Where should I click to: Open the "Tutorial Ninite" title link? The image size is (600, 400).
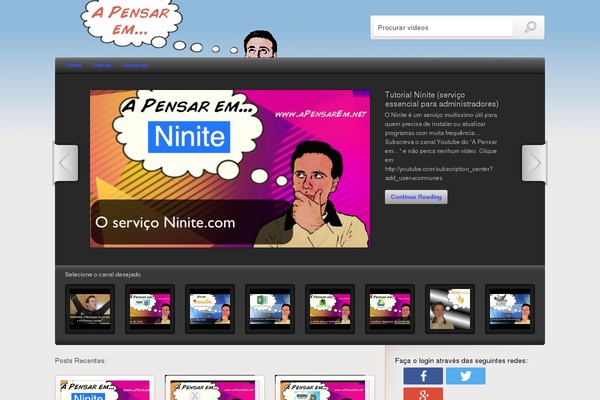[x=442, y=99]
